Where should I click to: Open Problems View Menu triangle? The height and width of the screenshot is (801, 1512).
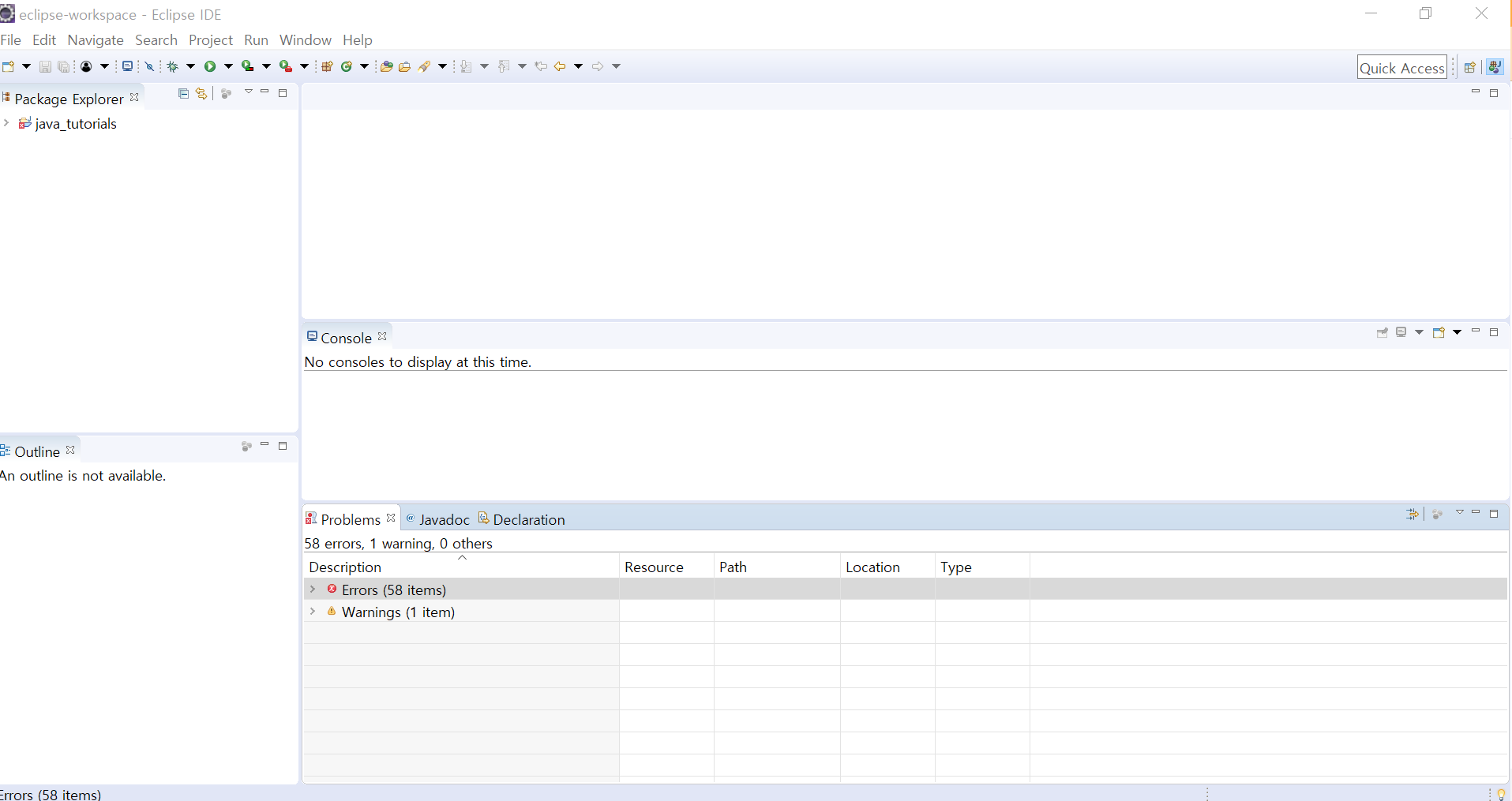(x=1459, y=513)
